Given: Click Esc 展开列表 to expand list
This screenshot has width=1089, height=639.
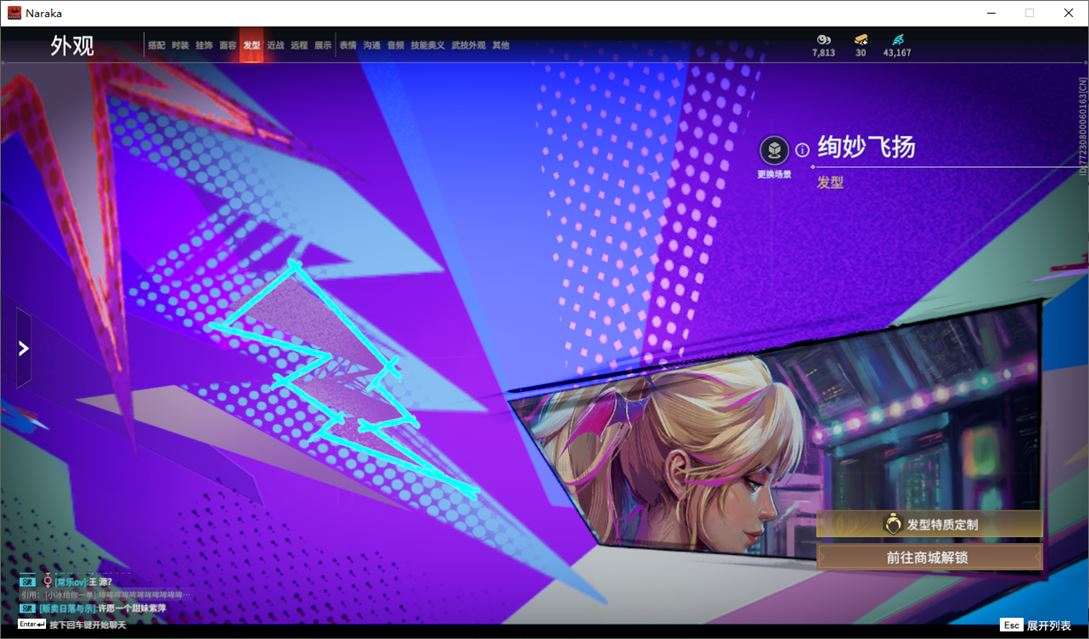Looking at the screenshot, I should point(1035,625).
